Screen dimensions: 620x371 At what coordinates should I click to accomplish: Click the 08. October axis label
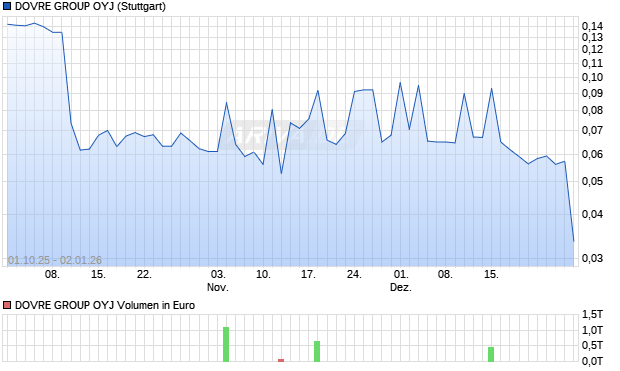[52, 274]
